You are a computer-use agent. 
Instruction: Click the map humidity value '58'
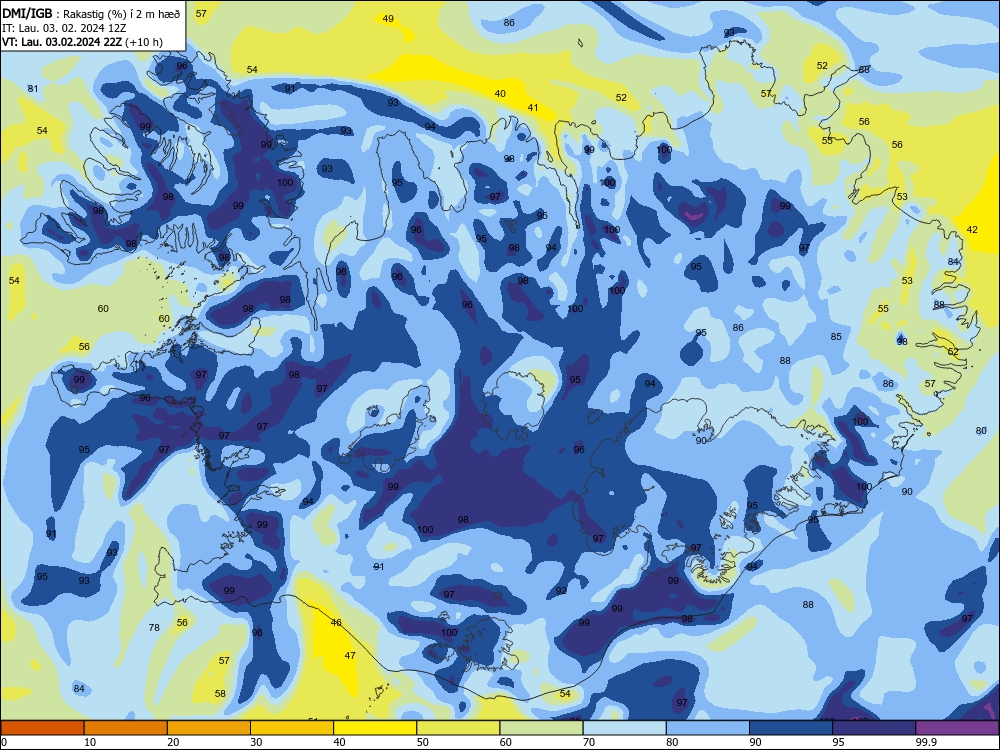pos(220,693)
